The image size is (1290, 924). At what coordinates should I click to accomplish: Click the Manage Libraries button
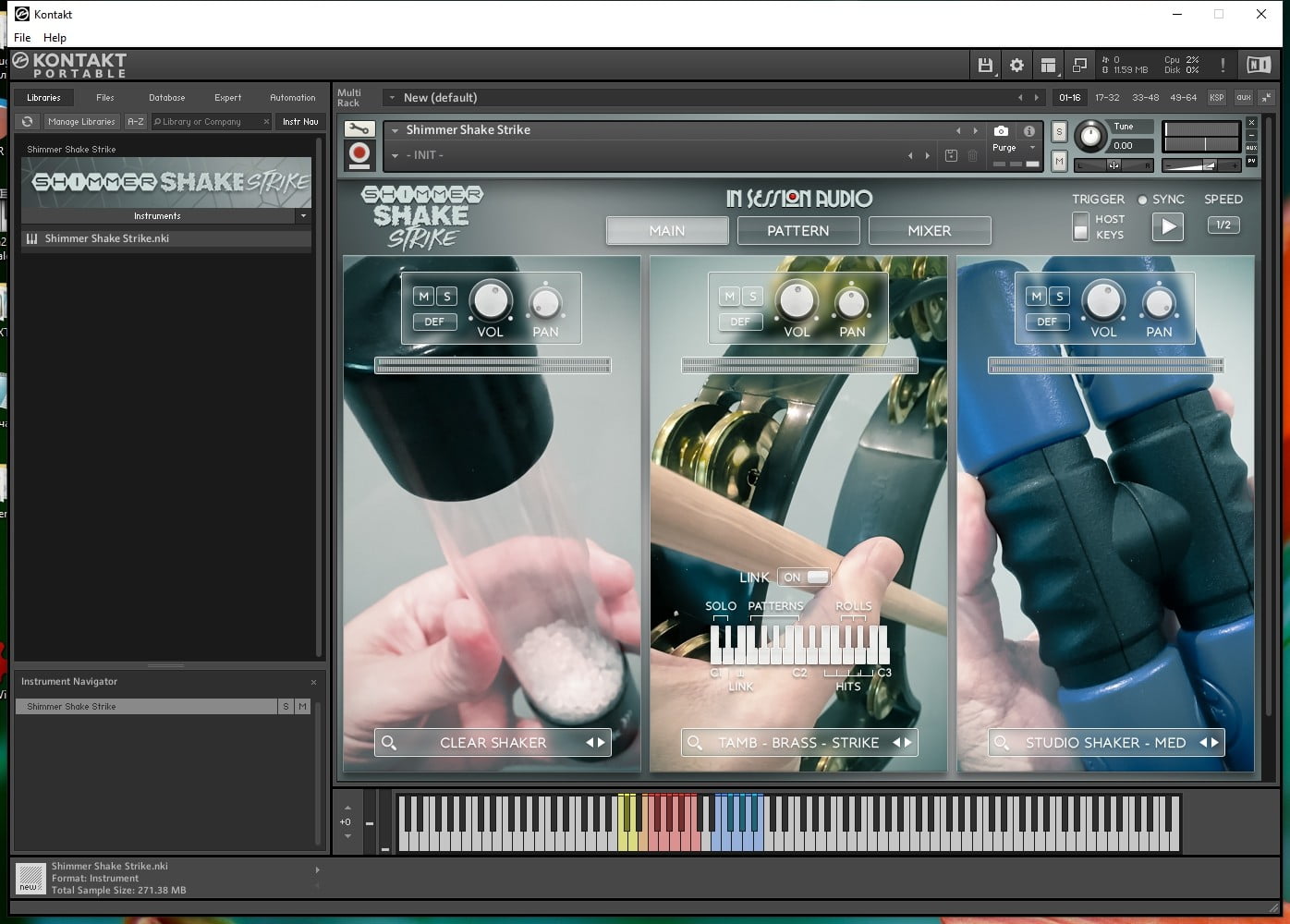(x=81, y=121)
